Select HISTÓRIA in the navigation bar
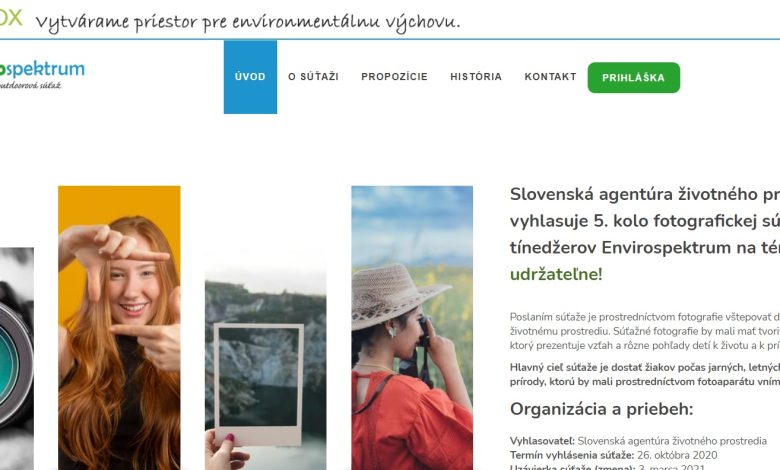Viewport: 780px width, 470px height. click(476, 77)
